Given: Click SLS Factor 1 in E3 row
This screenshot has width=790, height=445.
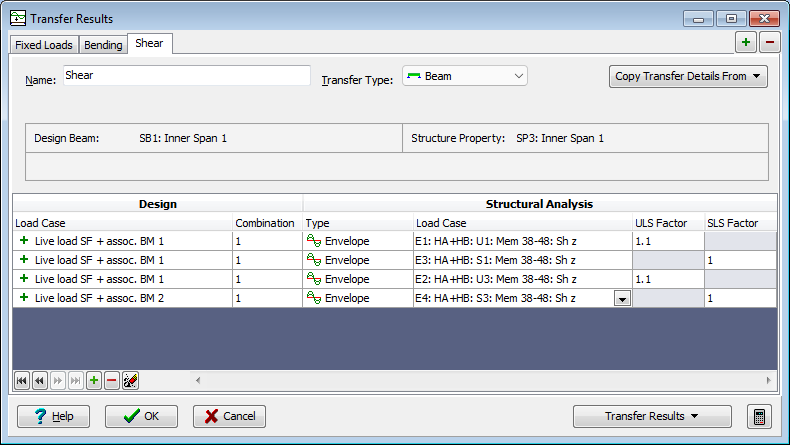Looking at the screenshot, I should click(x=741, y=260).
